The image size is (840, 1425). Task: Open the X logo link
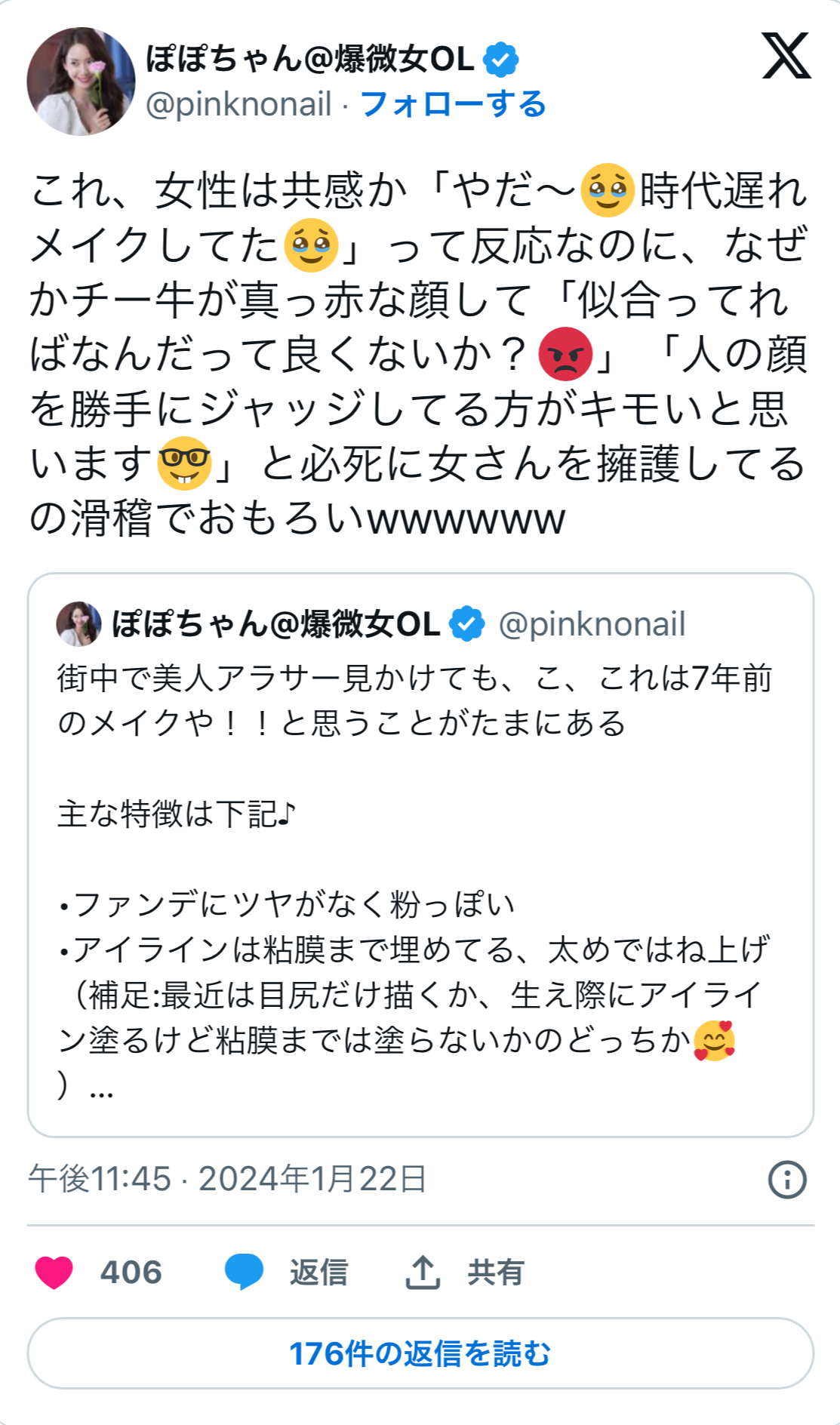786,56
